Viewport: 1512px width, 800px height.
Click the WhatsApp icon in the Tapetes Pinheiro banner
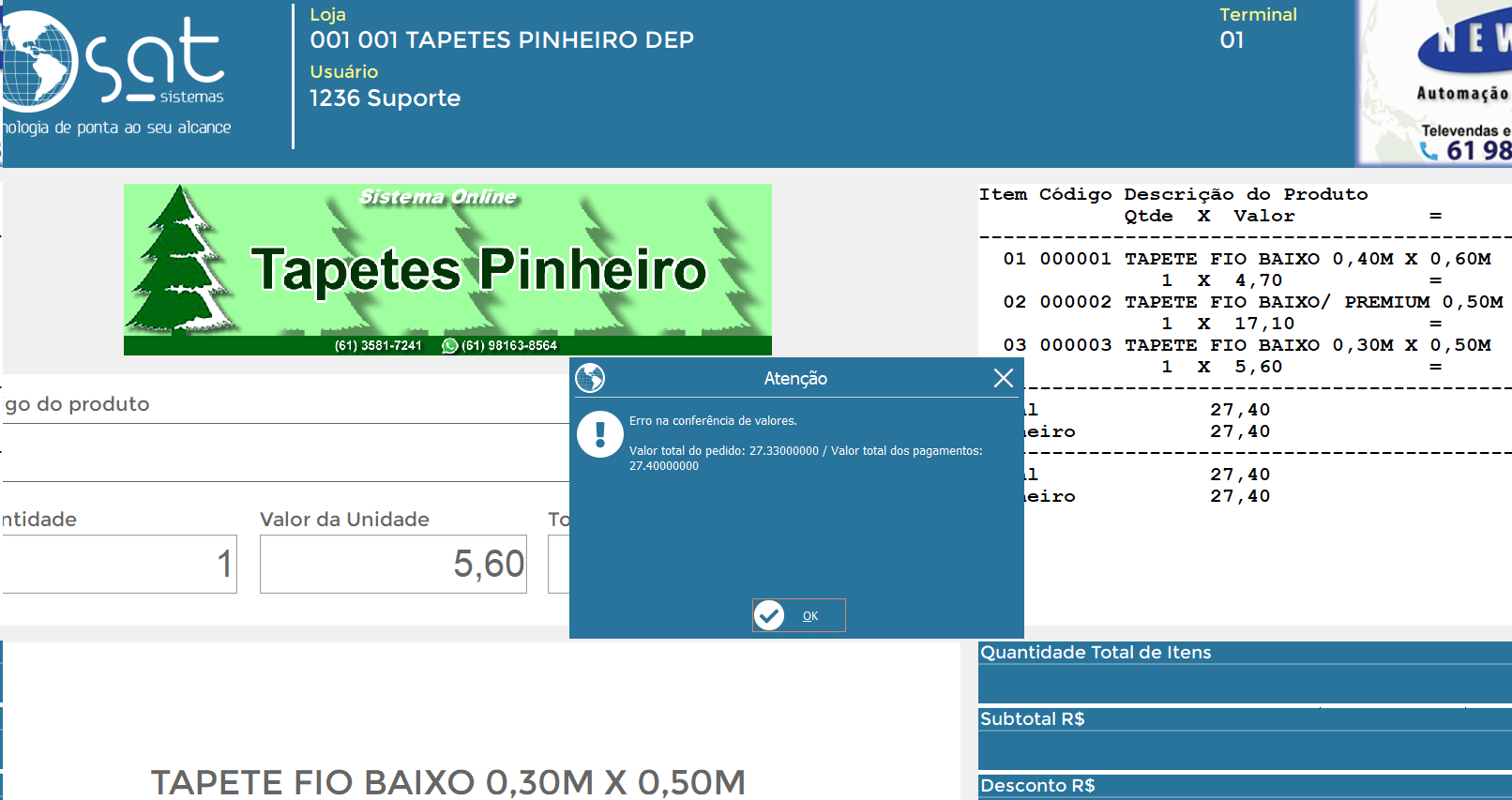tap(450, 346)
